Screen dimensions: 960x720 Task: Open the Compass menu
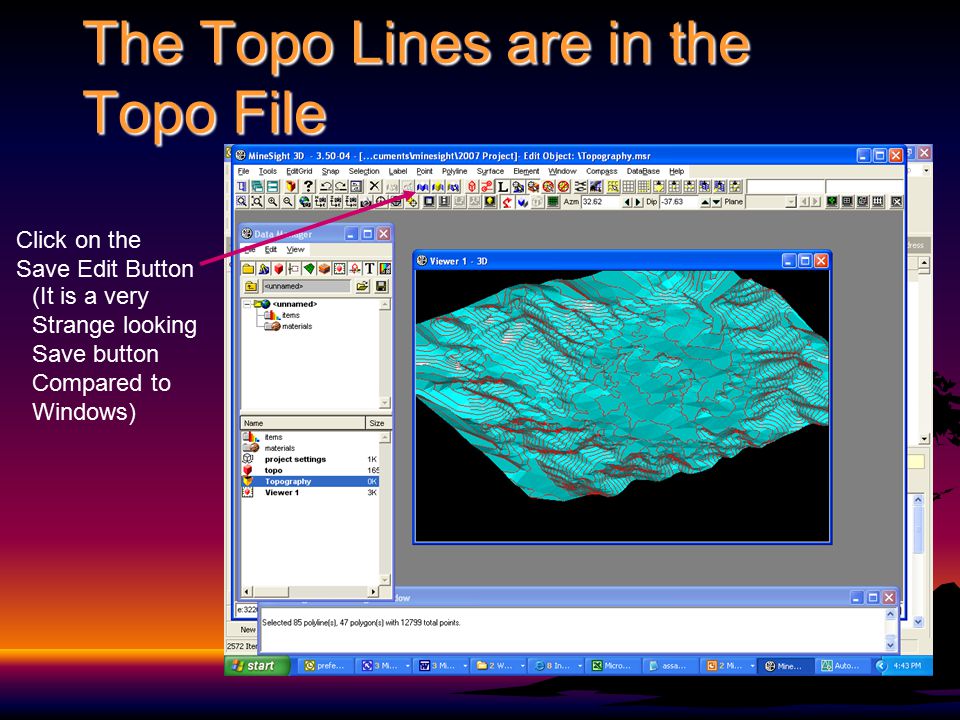tap(601, 171)
